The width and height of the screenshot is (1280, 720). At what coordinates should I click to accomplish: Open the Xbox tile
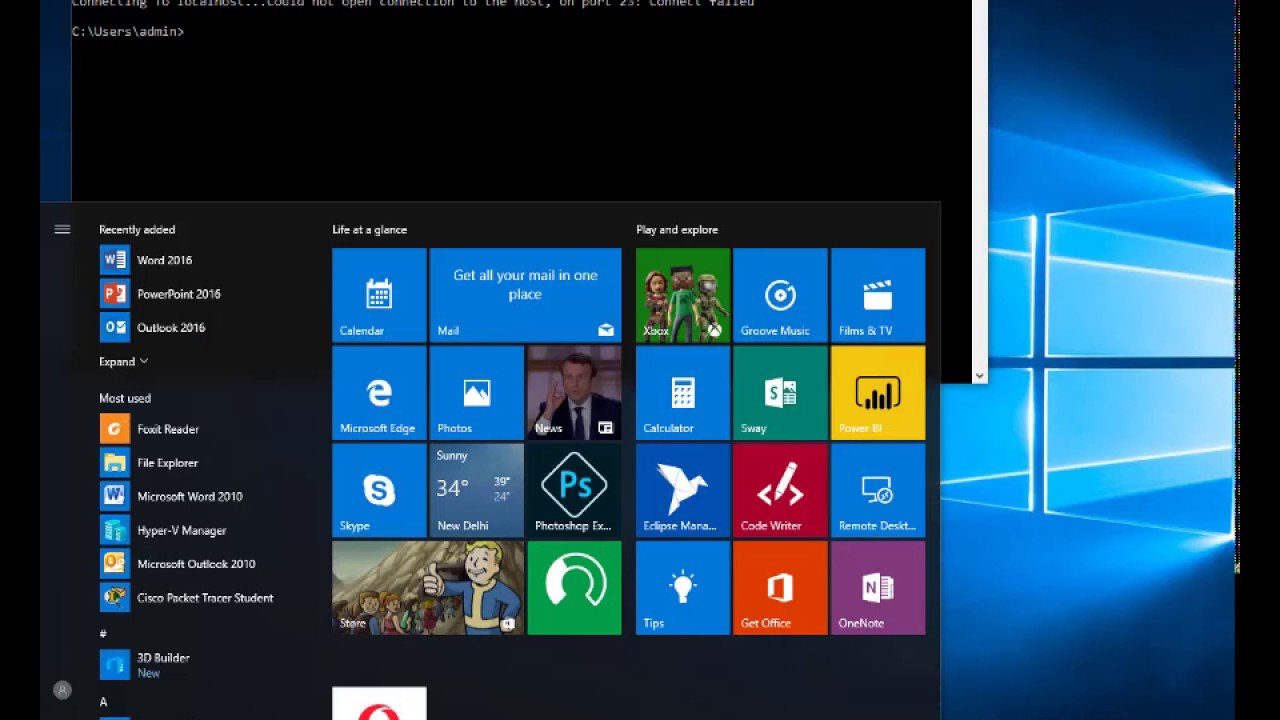click(x=683, y=295)
